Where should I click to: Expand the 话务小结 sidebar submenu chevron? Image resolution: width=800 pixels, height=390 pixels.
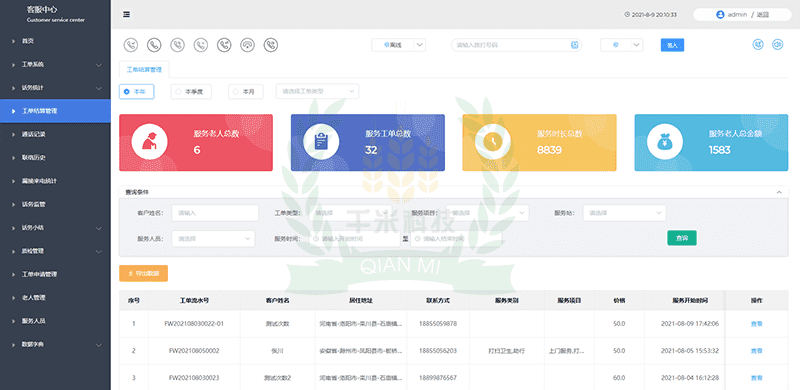point(98,228)
